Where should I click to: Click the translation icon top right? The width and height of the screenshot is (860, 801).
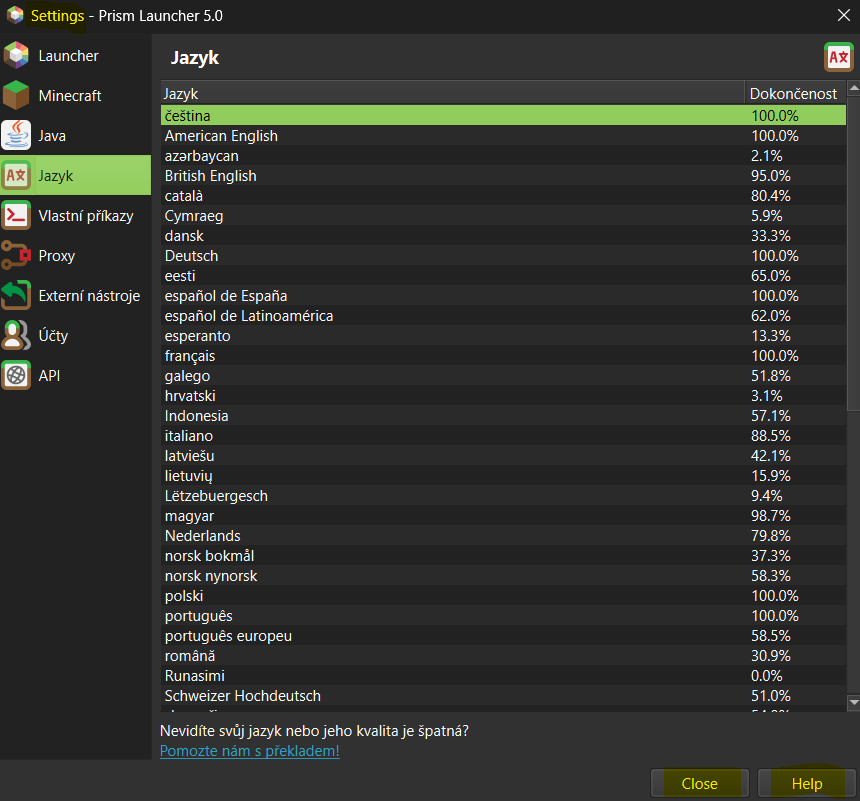[838, 57]
